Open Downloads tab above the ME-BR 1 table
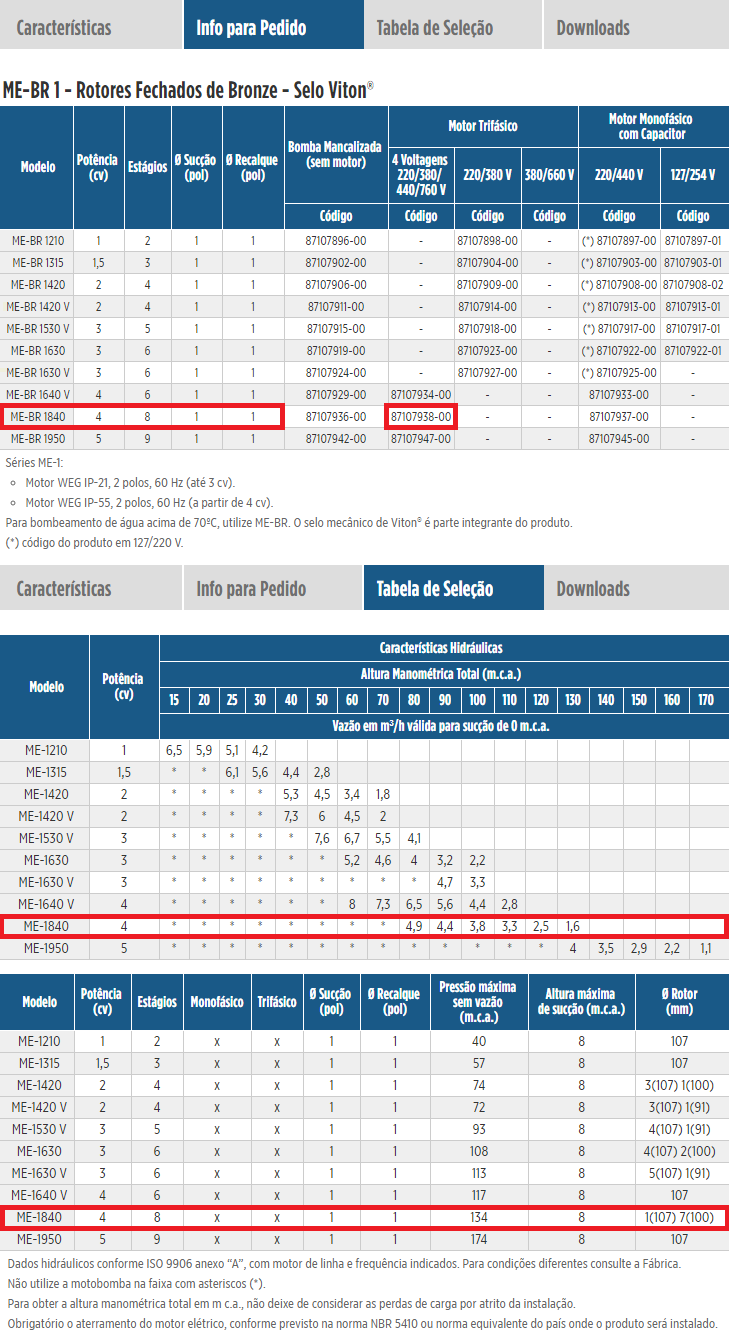This screenshot has height=1334, width=729. click(593, 28)
